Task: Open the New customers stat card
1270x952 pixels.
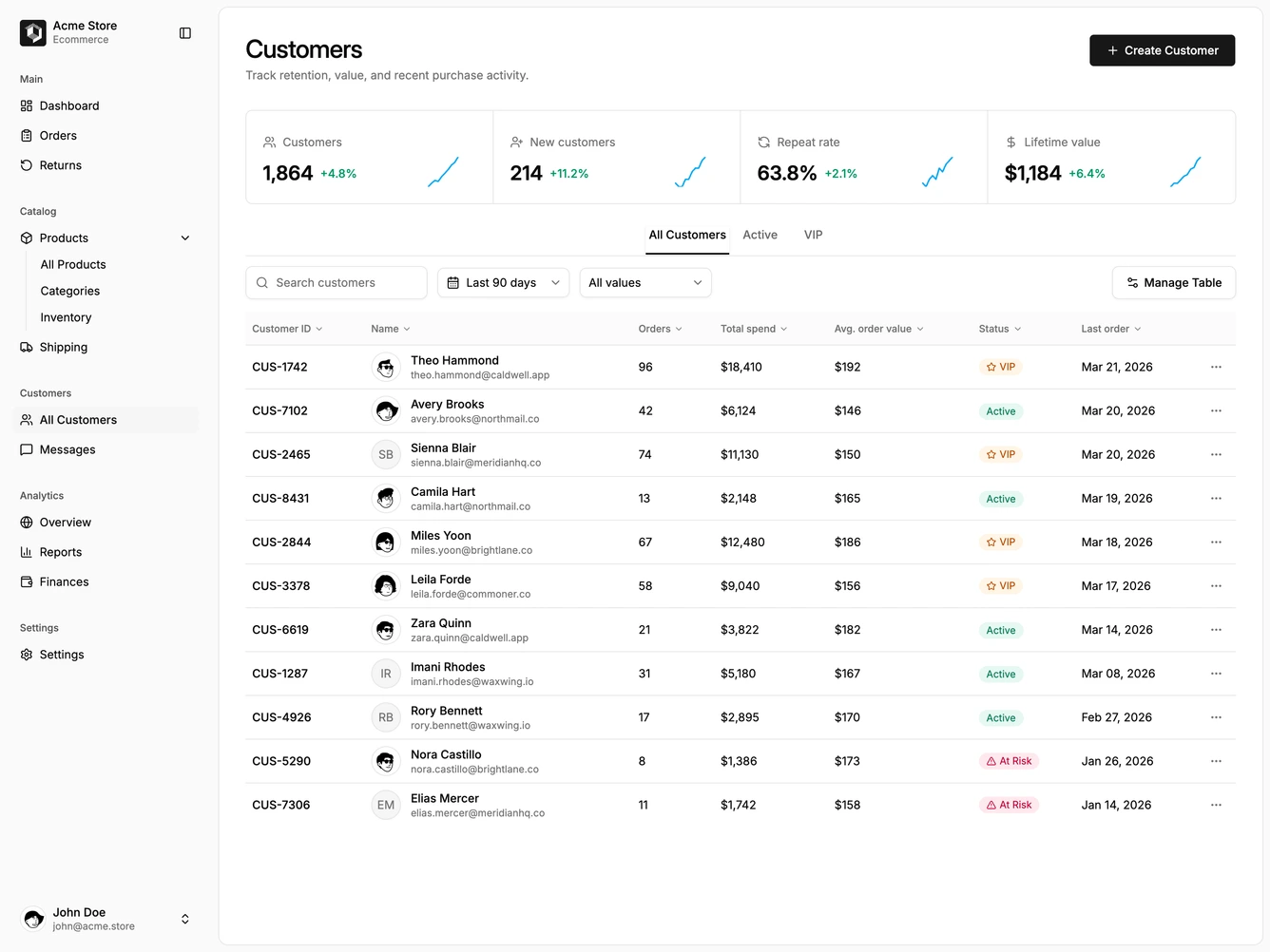Action: 617,158
